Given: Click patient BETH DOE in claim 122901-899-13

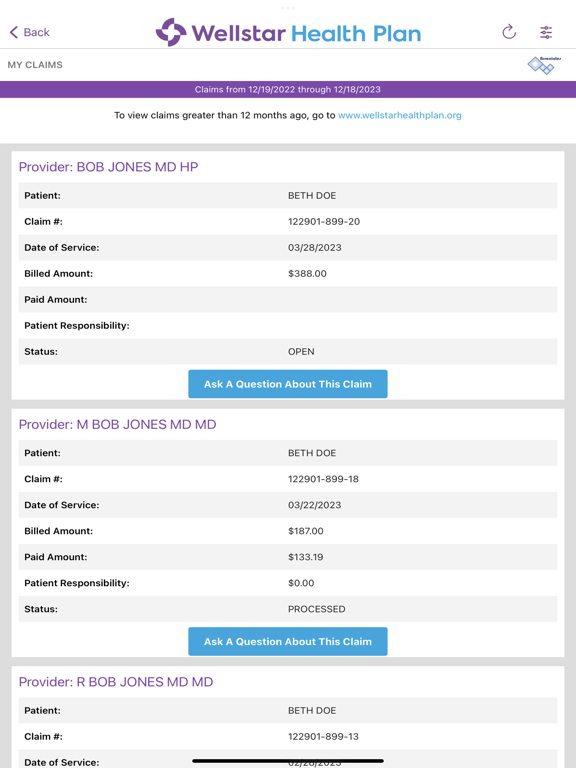Looking at the screenshot, I should [x=312, y=711].
